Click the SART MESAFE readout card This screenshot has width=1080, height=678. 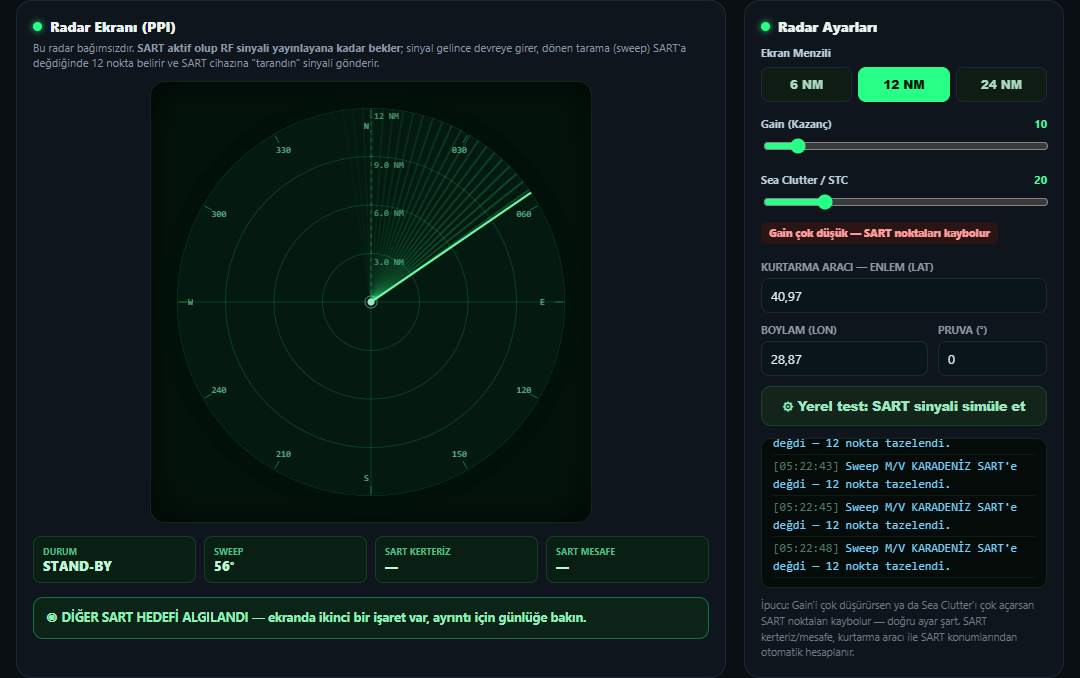(x=627, y=559)
